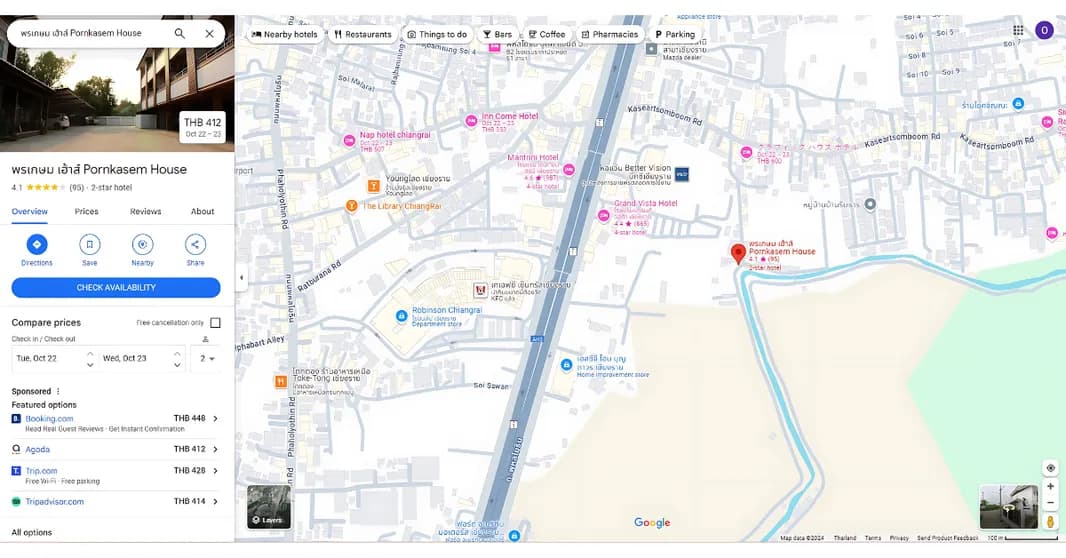This screenshot has height=558, width=1066.
Task: Zoom in on the map
Action: point(1050,487)
